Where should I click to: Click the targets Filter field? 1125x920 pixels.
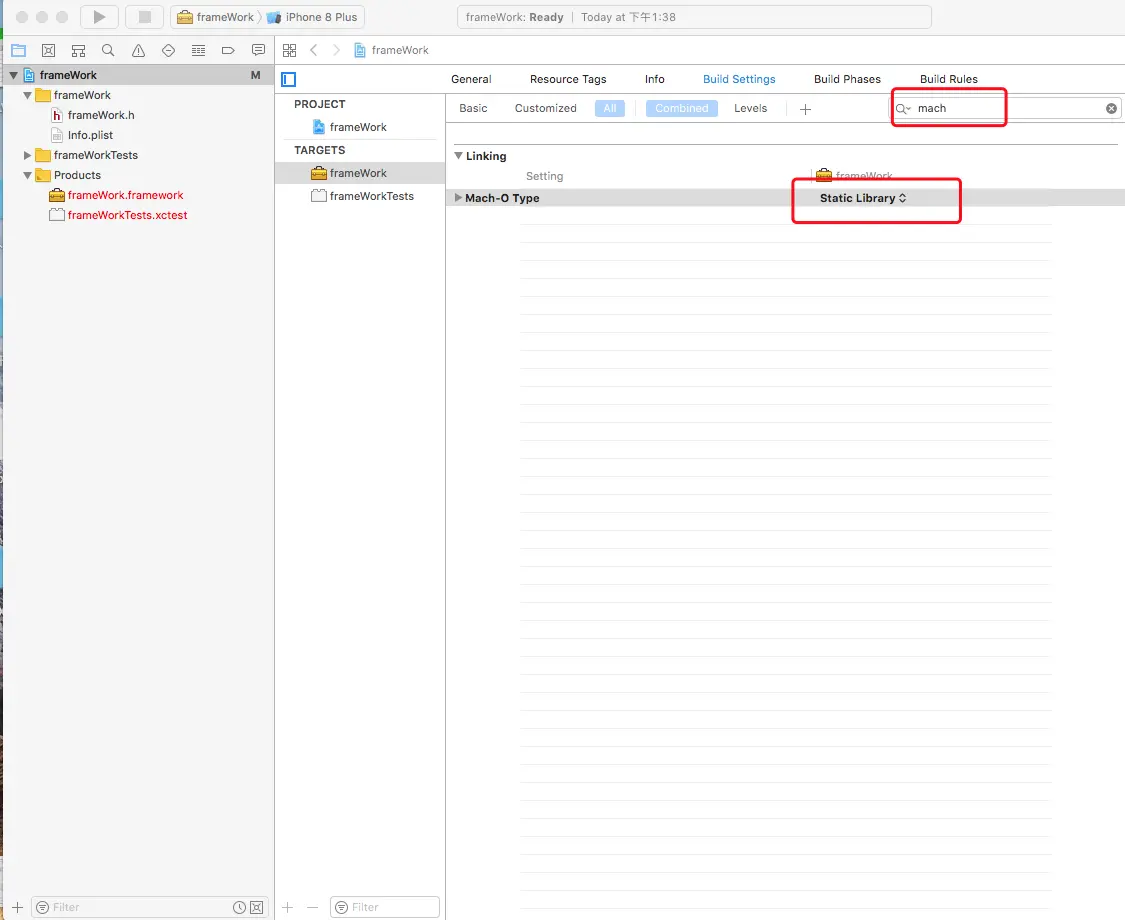(385, 907)
